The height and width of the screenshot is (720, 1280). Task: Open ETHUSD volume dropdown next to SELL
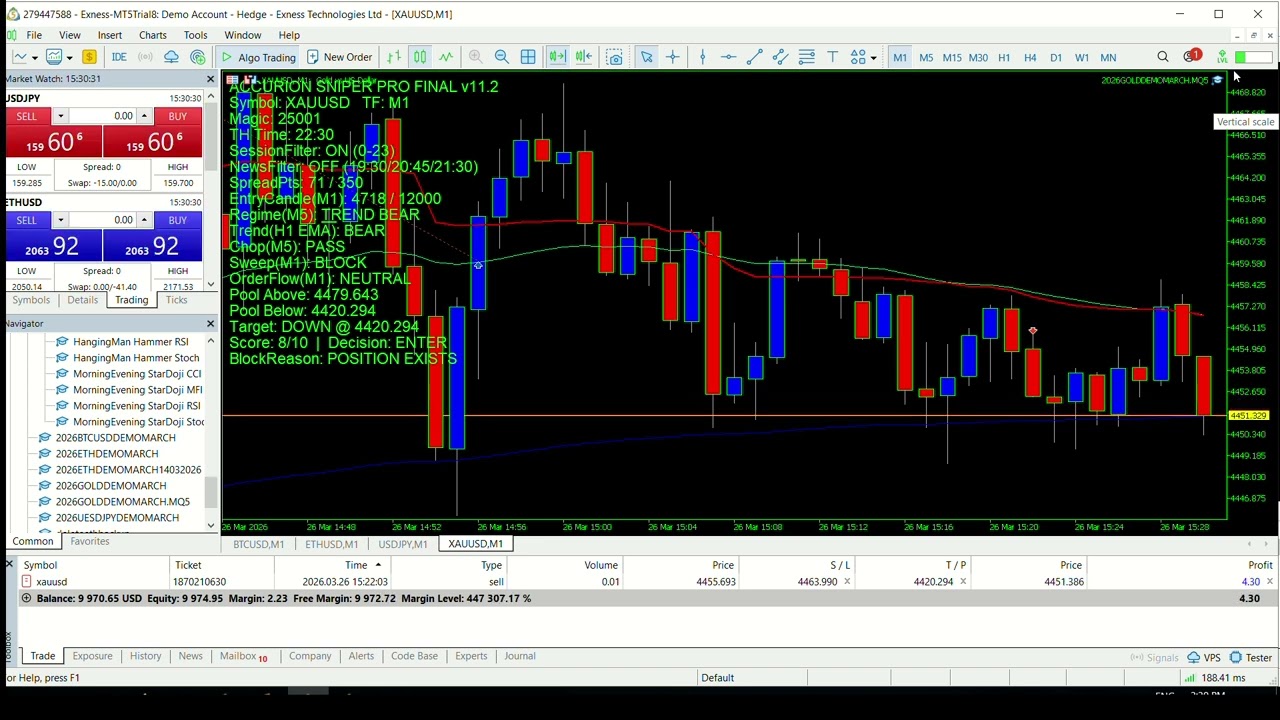click(x=60, y=220)
